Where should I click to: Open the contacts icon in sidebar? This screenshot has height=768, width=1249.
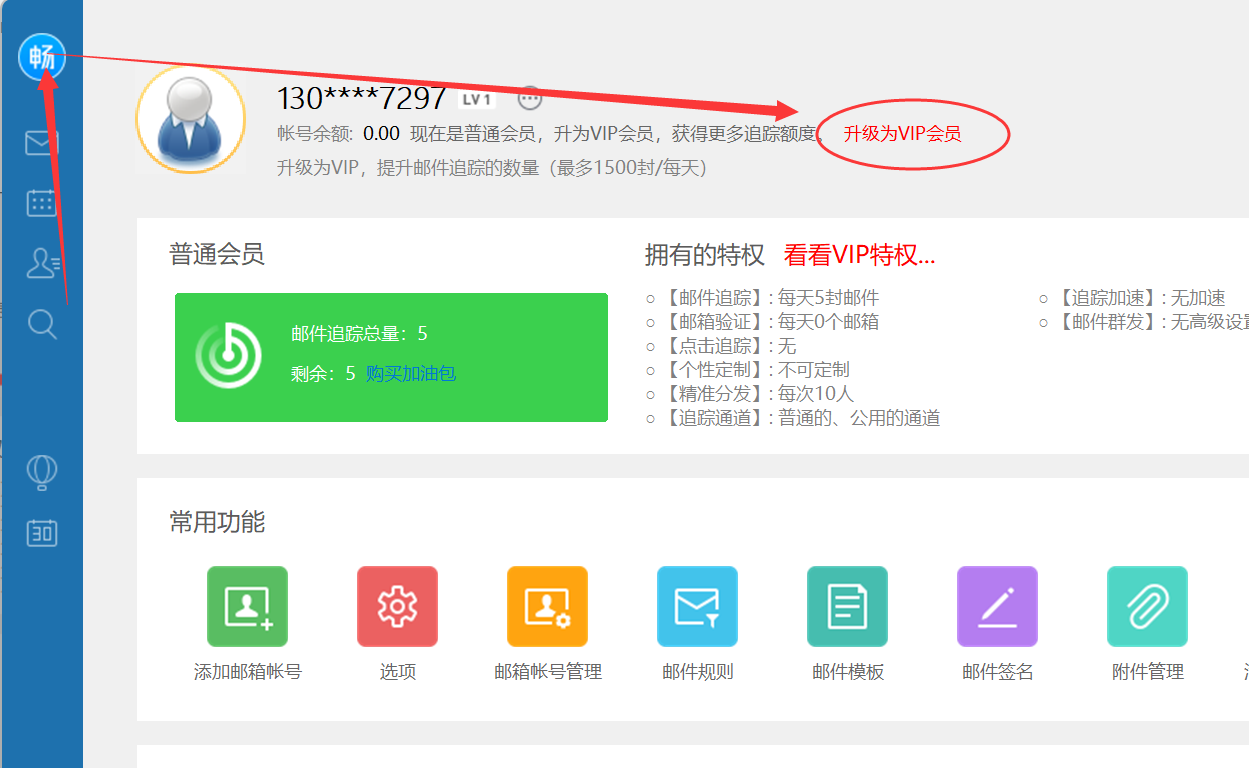[43, 263]
